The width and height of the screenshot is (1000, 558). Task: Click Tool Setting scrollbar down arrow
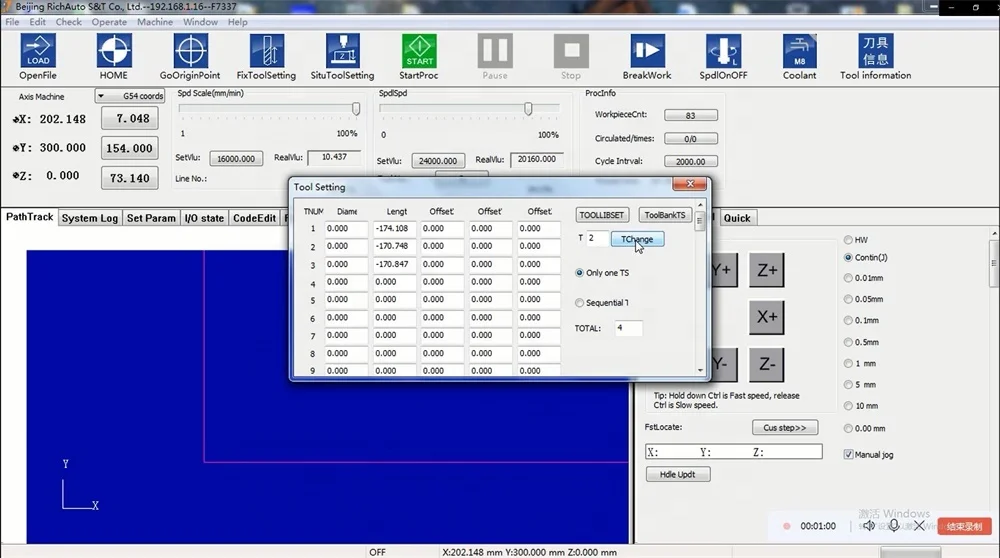[x=700, y=370]
